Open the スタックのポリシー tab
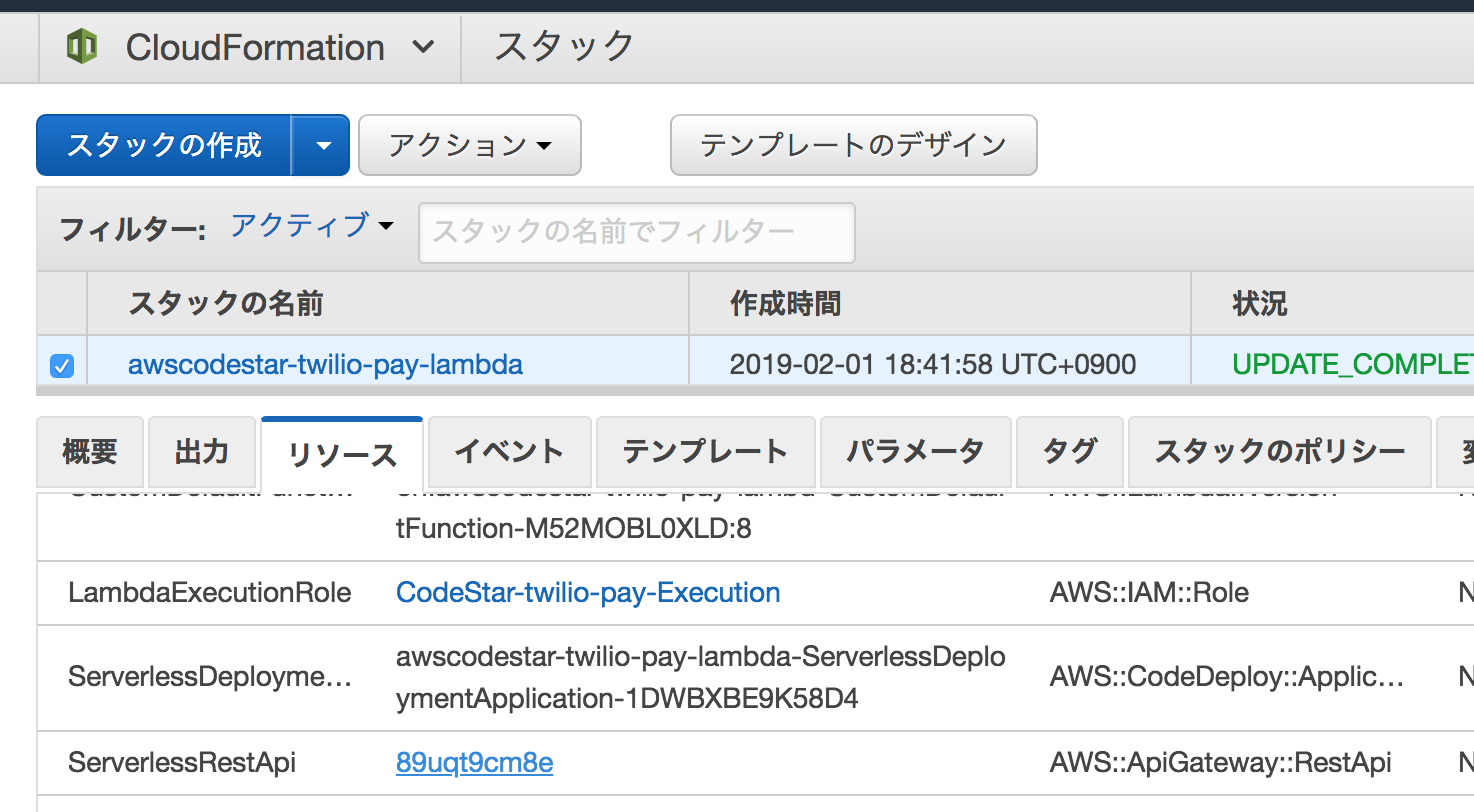 click(x=1280, y=452)
